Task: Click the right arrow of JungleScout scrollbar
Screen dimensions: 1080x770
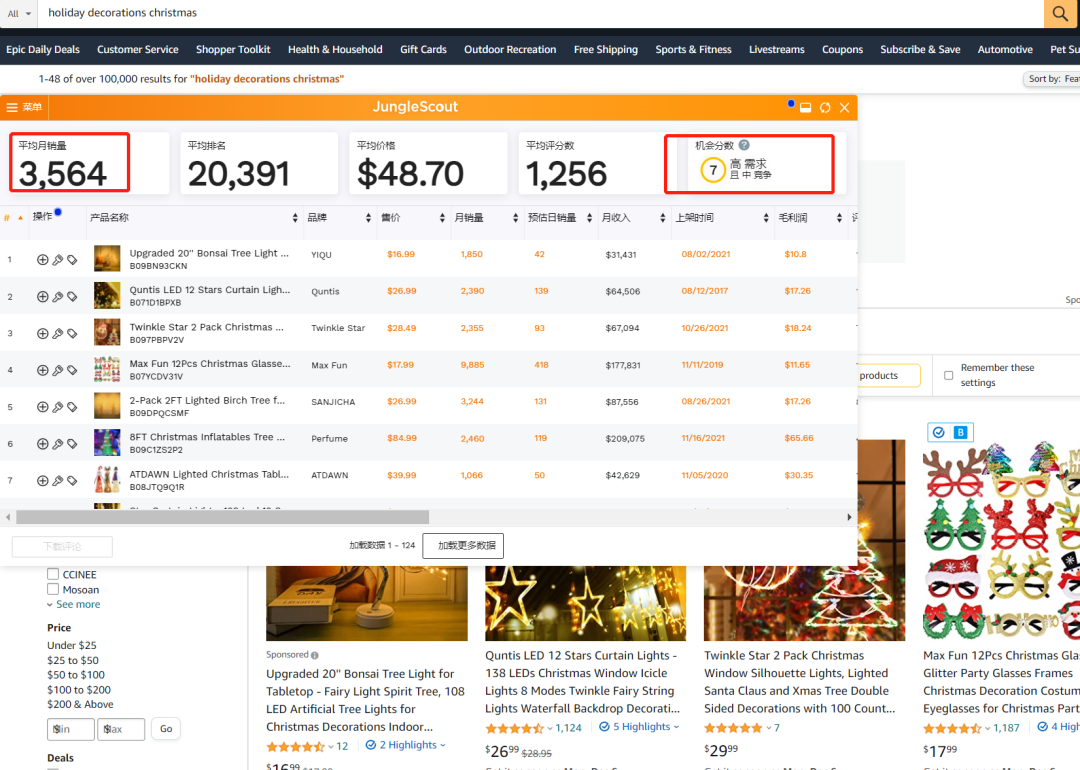Action: [849, 517]
